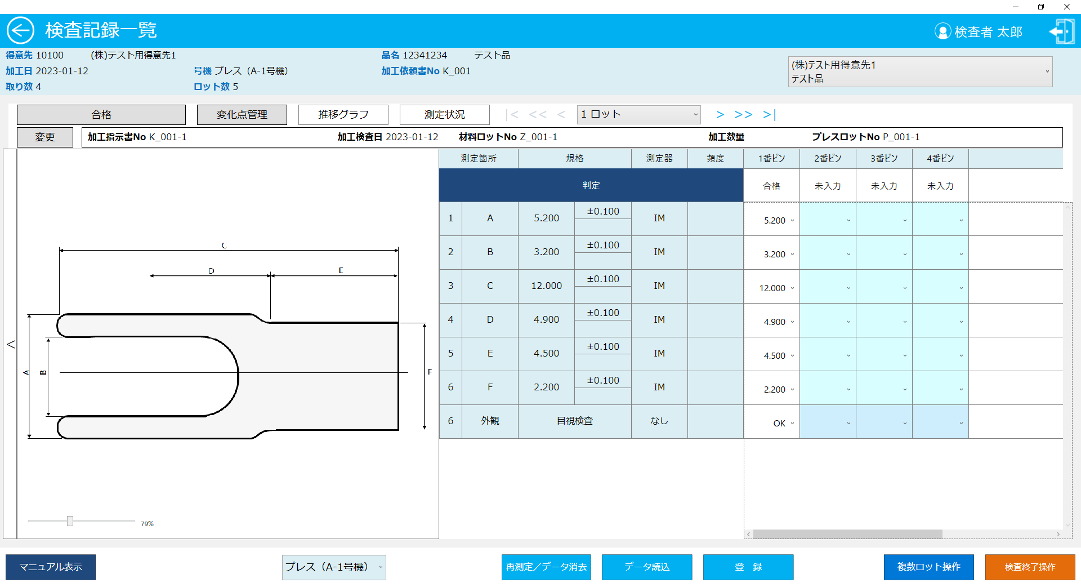The image size is (1081, 587).
Task: Jump to the last lot arrow icon
Action: 769,115
